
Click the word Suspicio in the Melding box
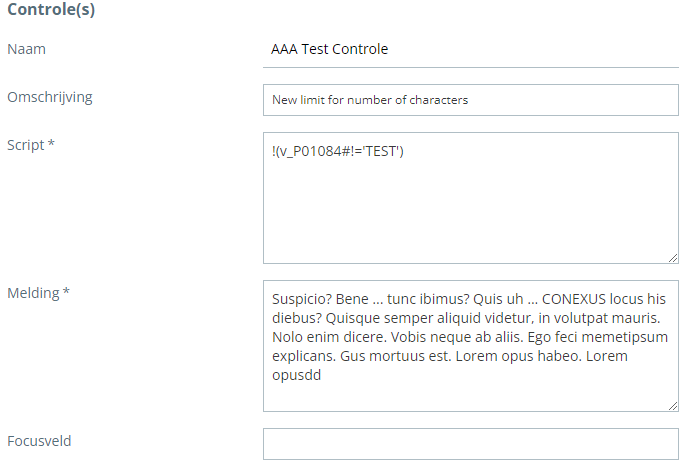click(301, 298)
